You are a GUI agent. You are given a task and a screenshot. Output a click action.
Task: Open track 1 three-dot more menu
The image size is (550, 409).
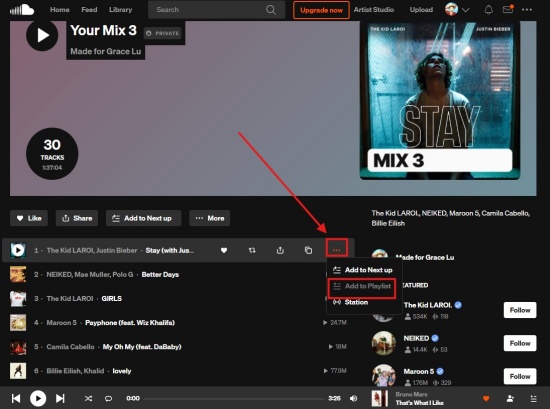(337, 250)
